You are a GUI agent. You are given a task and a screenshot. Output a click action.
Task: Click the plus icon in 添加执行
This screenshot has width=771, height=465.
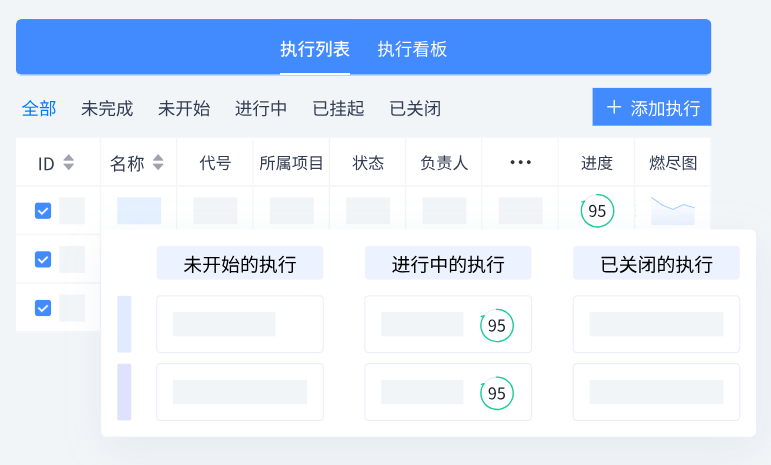click(x=614, y=107)
